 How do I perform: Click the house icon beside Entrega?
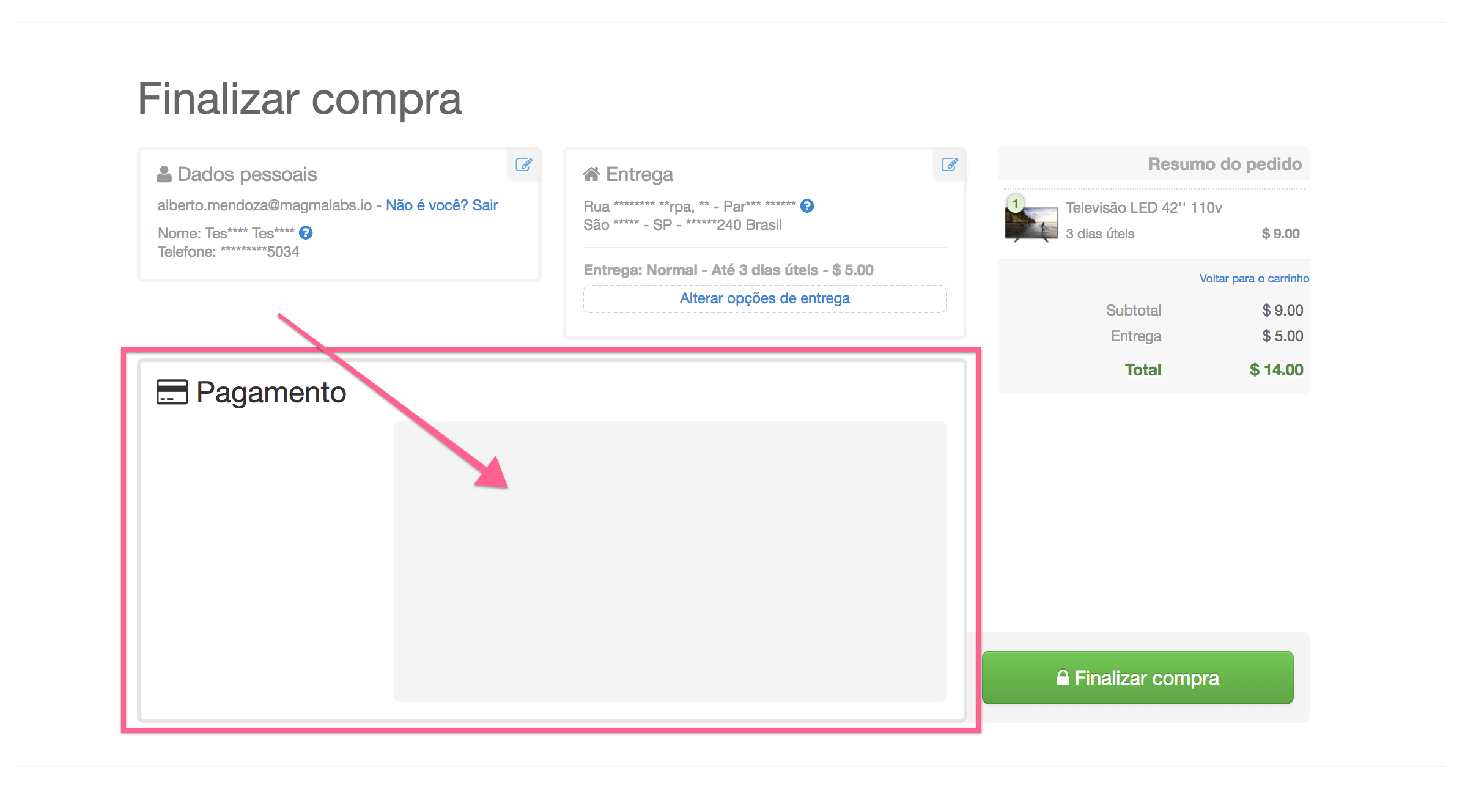(591, 174)
